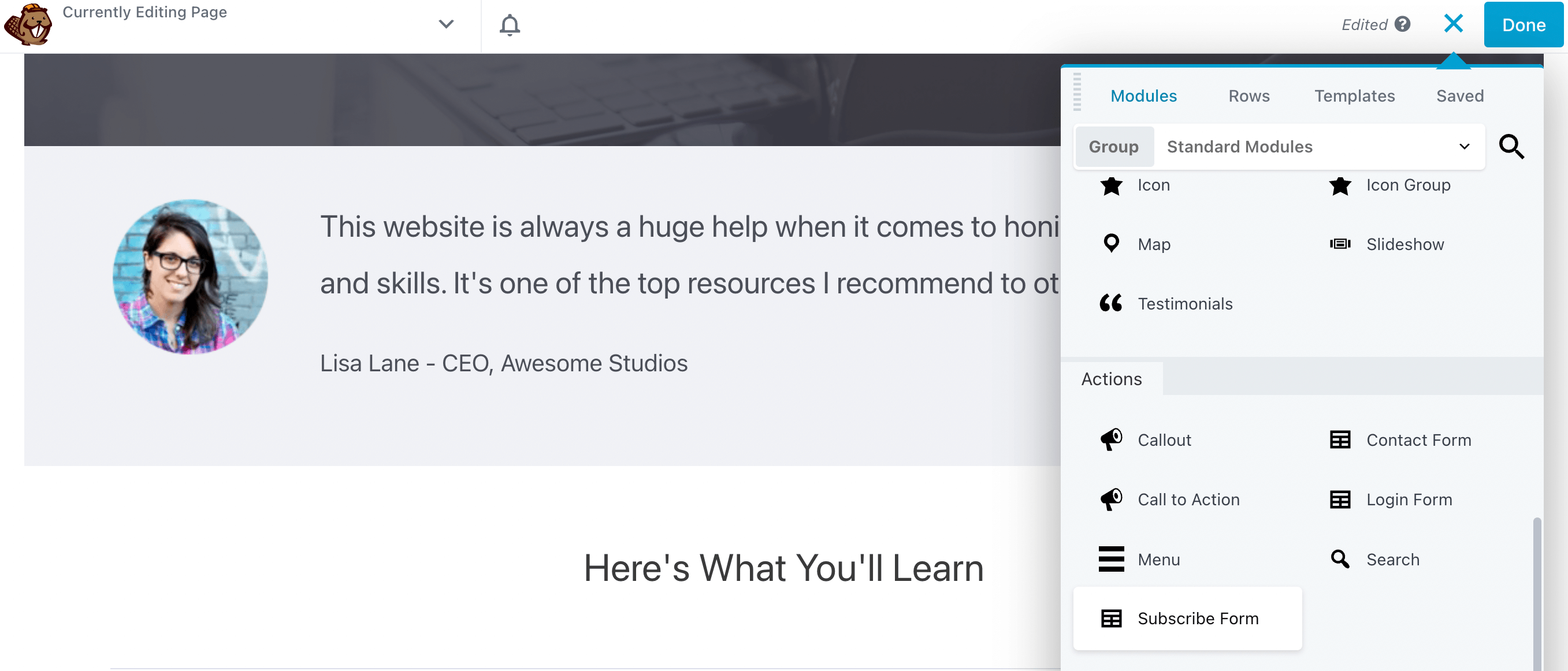Click the notifications bell icon
Viewport: 1568px width, 671px height.
click(510, 25)
